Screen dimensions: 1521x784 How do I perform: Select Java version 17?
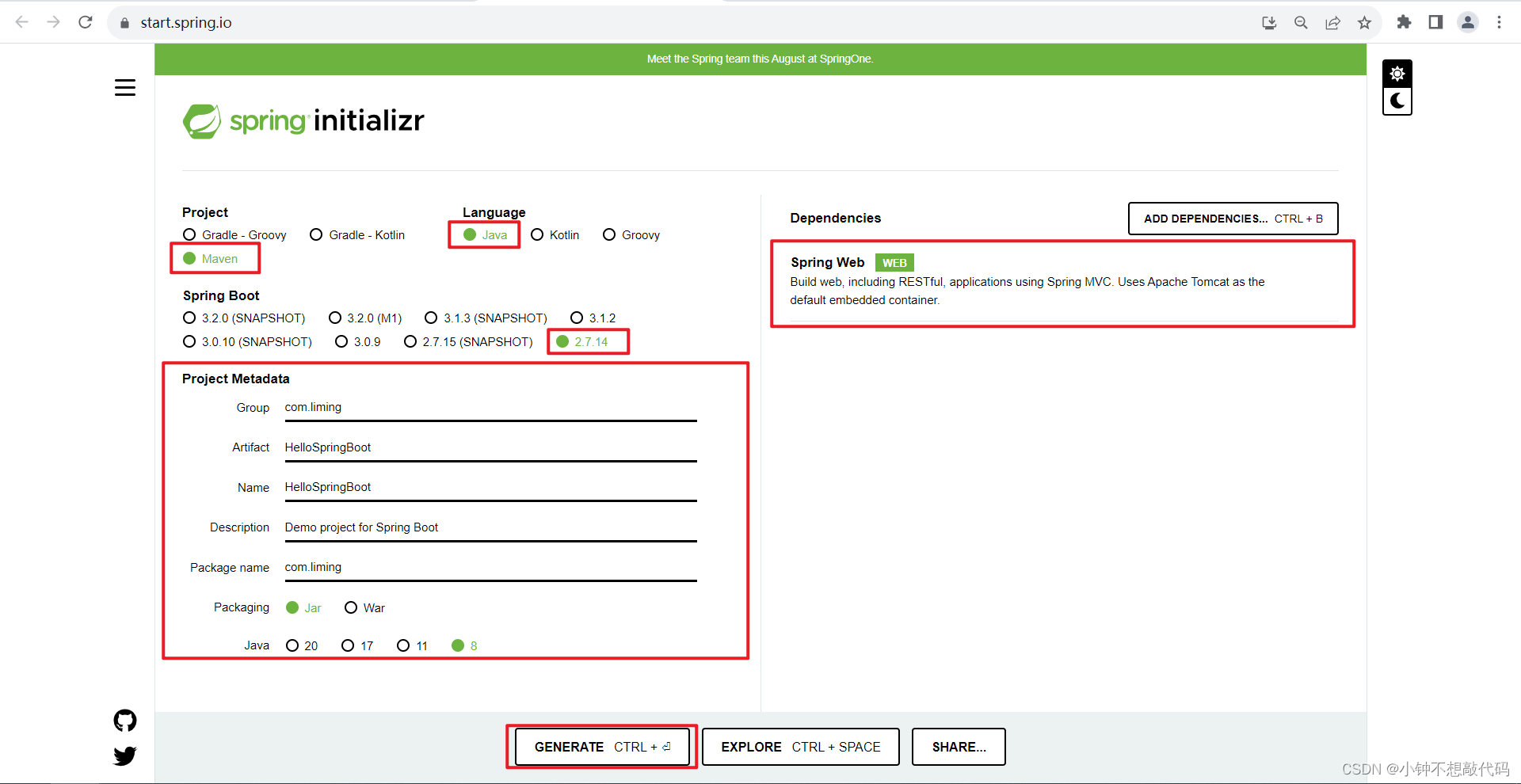(357, 646)
